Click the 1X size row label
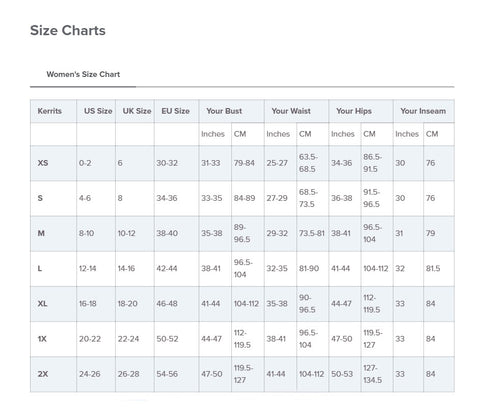480x419 pixels. click(x=53, y=339)
